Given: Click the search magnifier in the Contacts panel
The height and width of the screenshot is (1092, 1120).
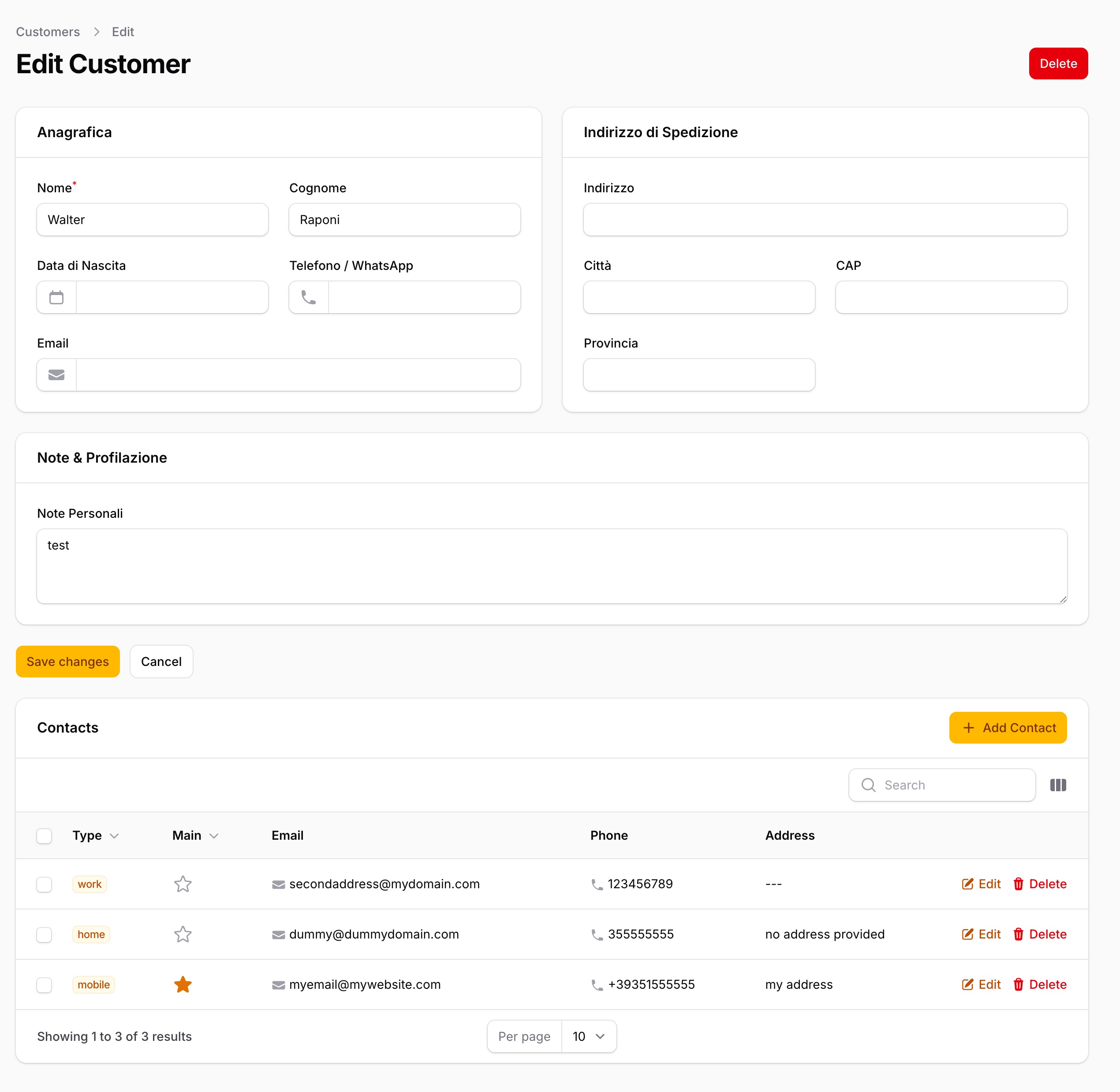Looking at the screenshot, I should pyautogui.click(x=868, y=785).
